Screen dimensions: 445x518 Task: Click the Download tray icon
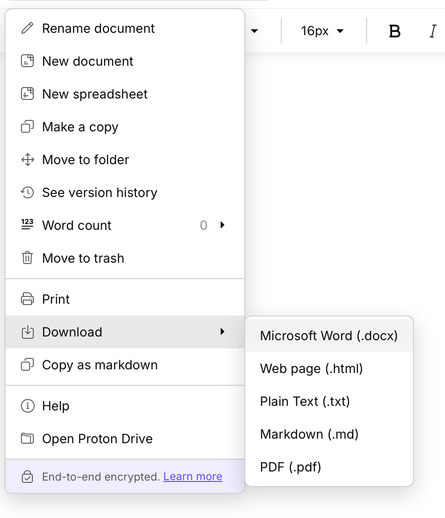point(27,332)
